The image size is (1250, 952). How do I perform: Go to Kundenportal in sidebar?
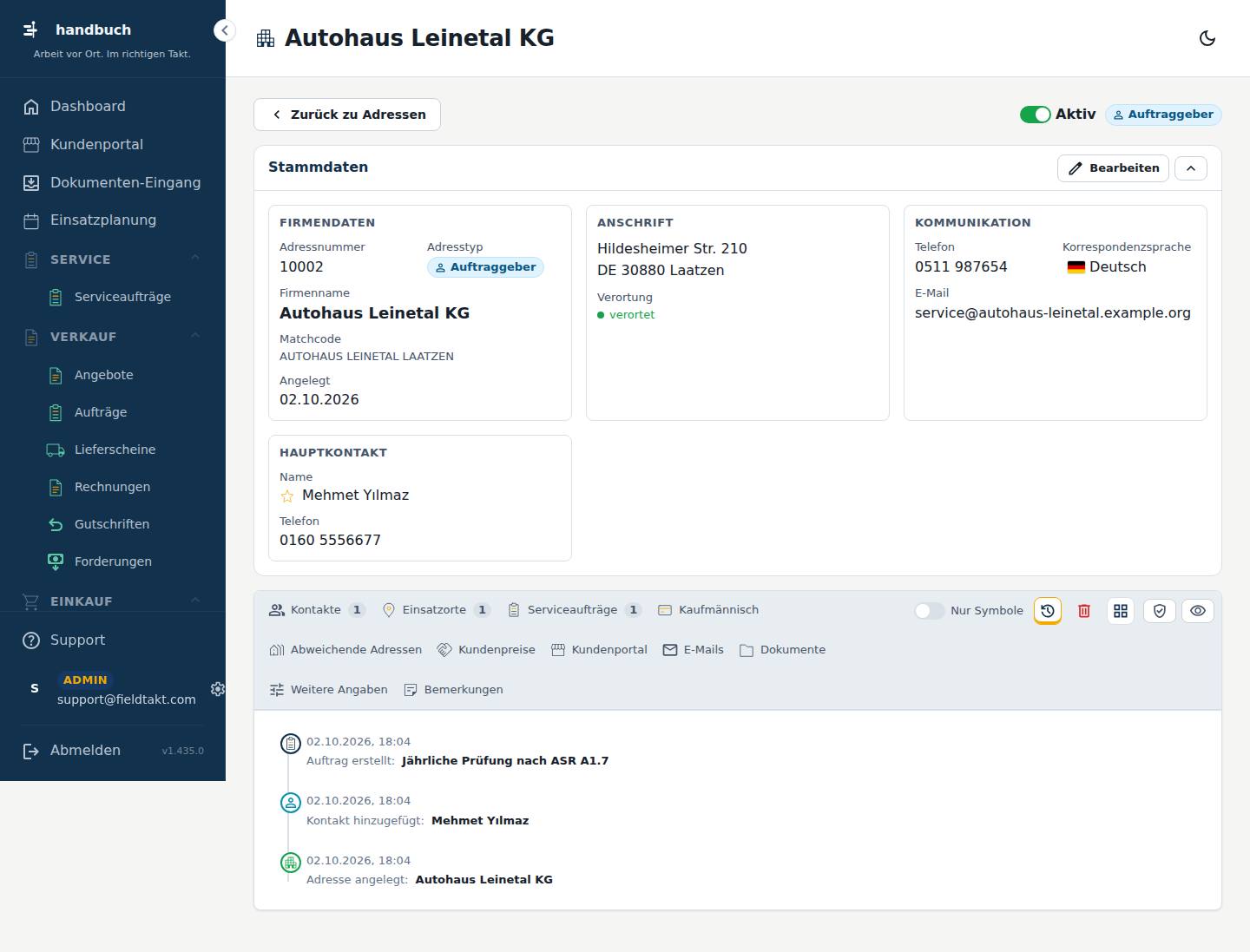(x=113, y=145)
